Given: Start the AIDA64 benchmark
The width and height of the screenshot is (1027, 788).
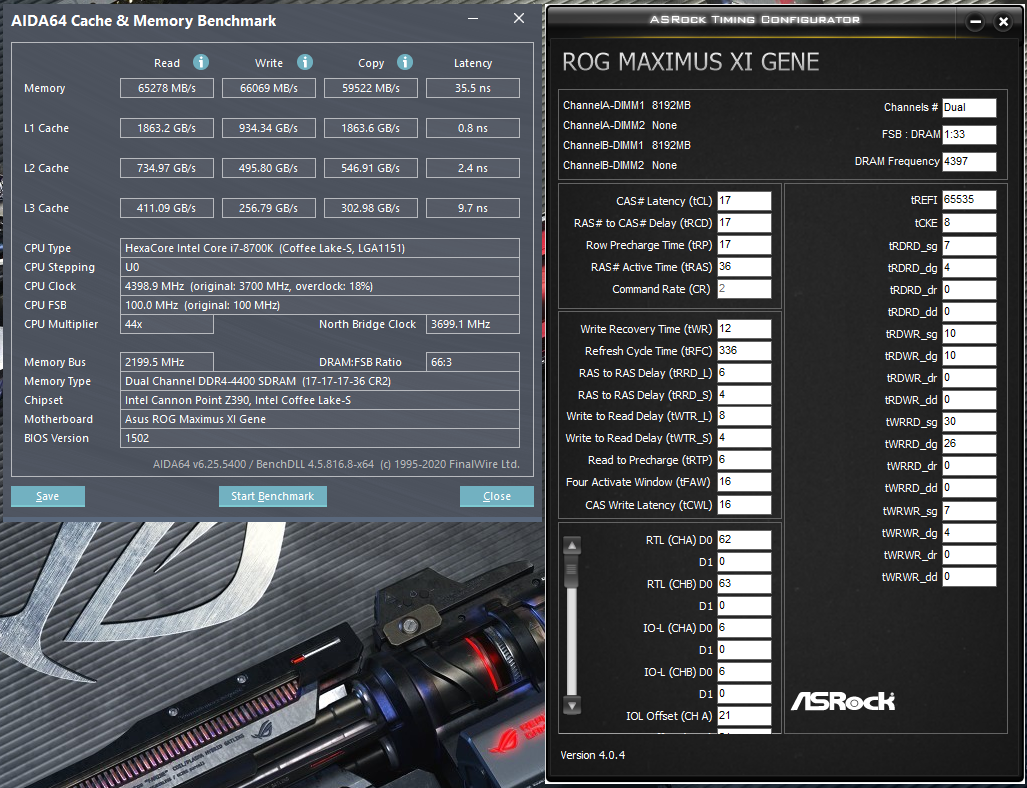Looking at the screenshot, I should (272, 496).
